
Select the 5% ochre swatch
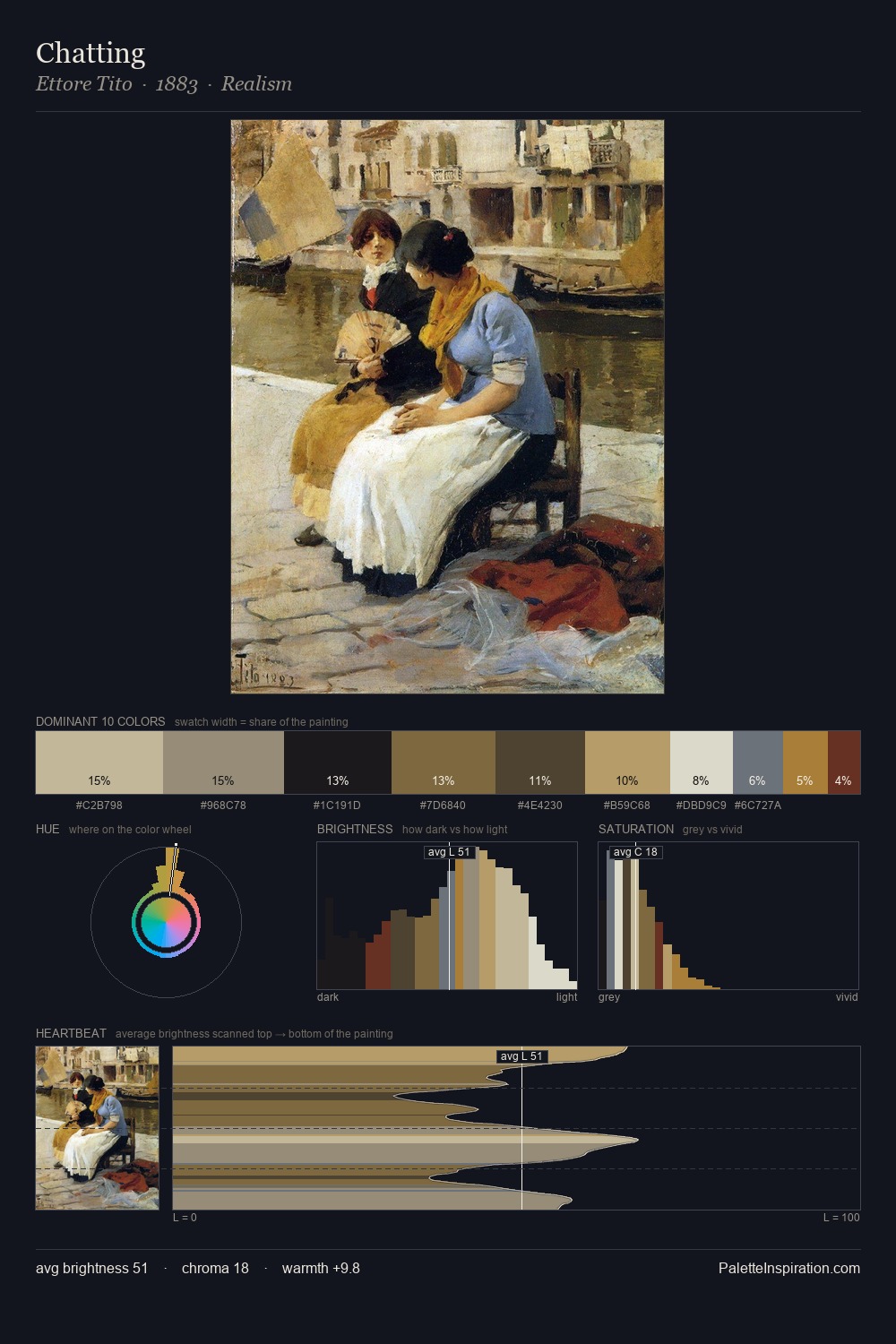coord(806,762)
